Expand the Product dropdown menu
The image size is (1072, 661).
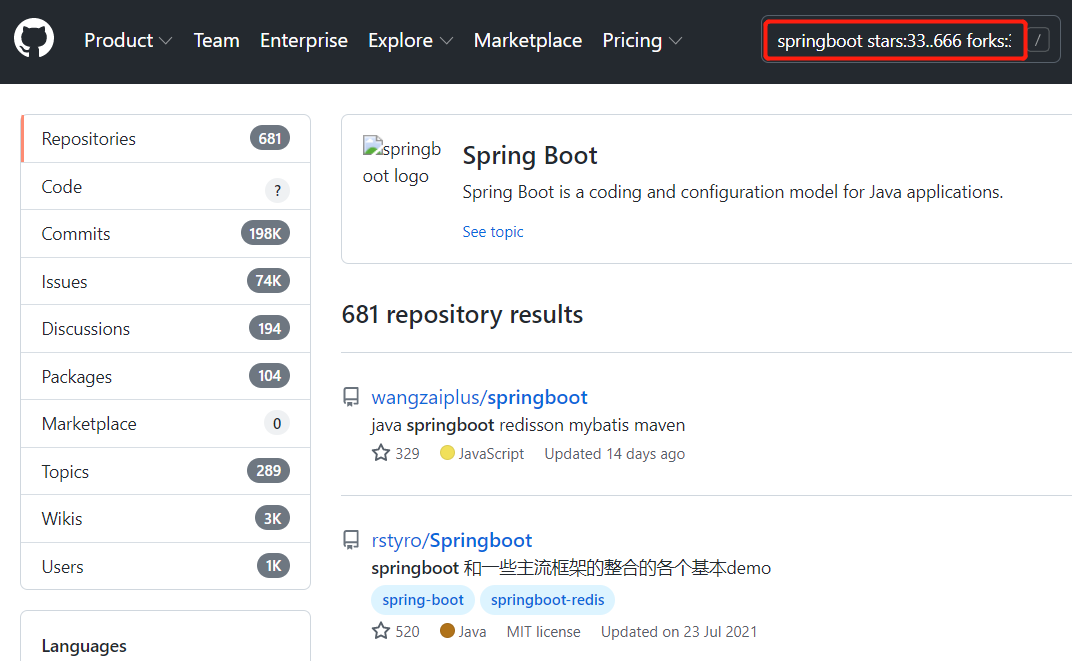(x=128, y=41)
